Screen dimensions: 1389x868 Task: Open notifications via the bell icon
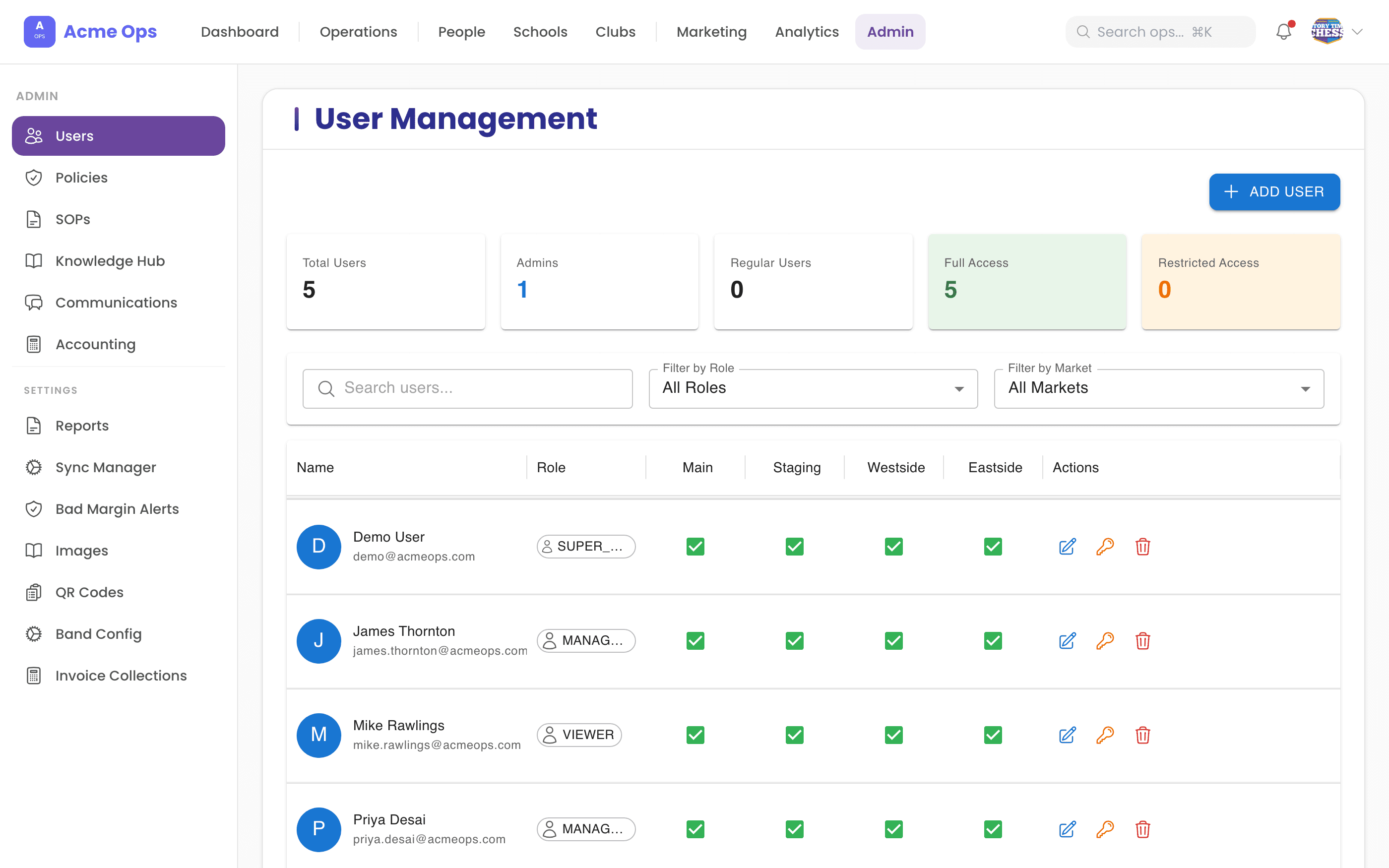[1283, 32]
